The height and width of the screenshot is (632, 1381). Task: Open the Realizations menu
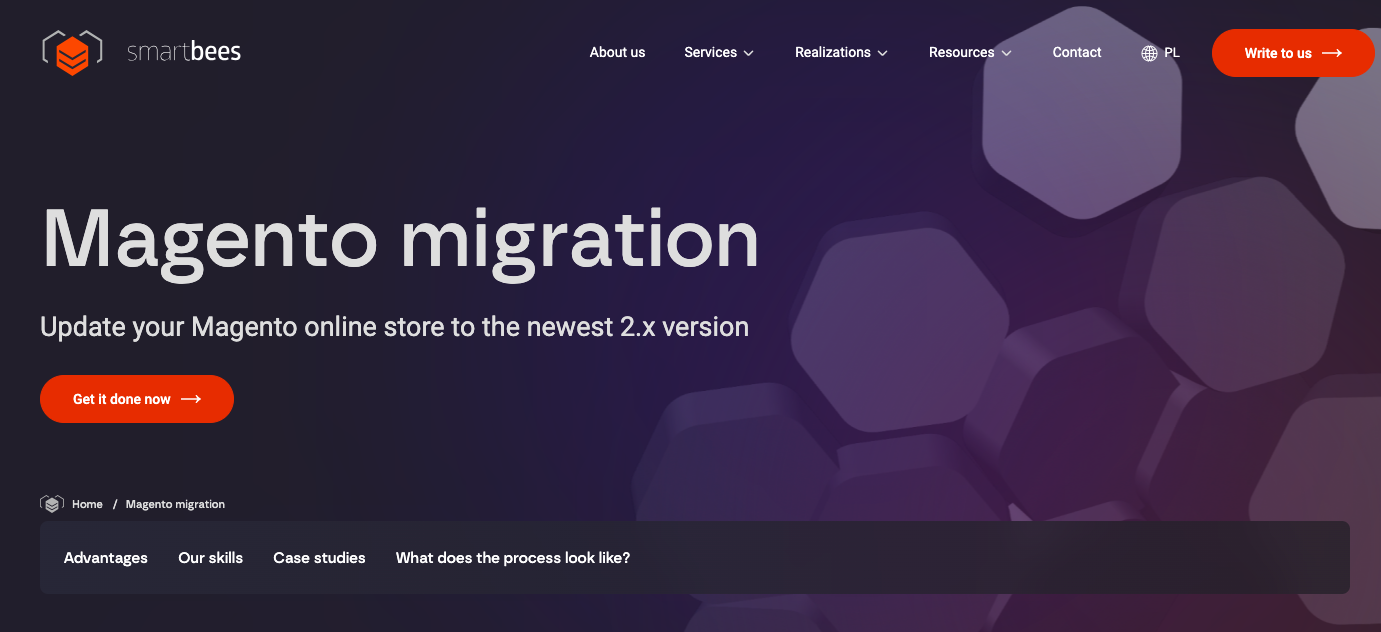pyautogui.click(x=832, y=52)
